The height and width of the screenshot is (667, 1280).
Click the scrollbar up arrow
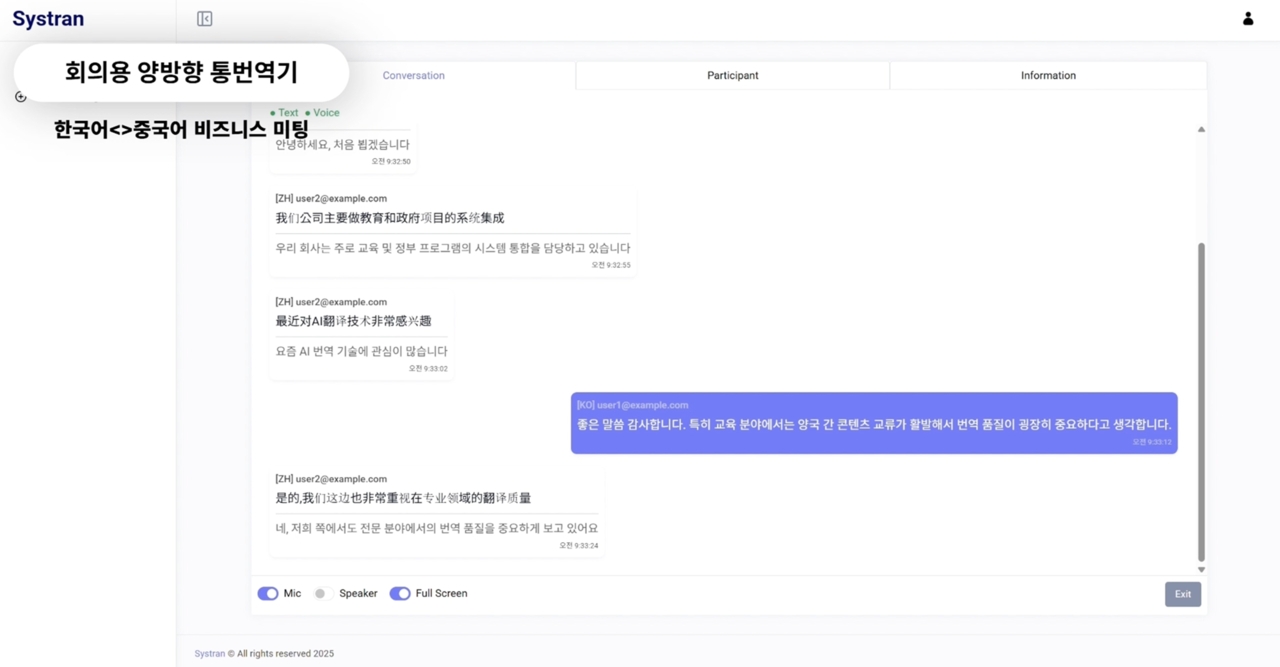(1201, 129)
